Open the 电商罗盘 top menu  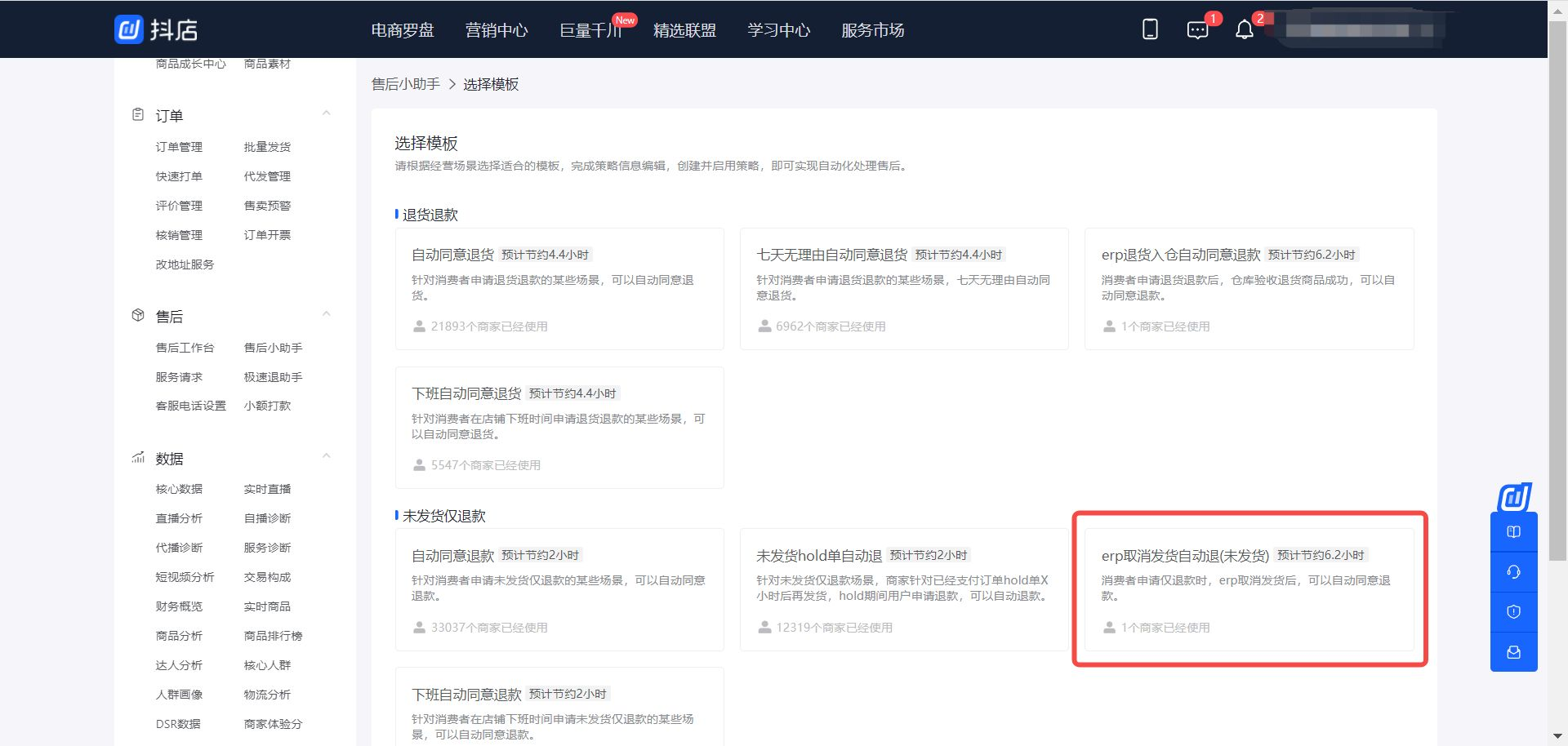coord(403,30)
